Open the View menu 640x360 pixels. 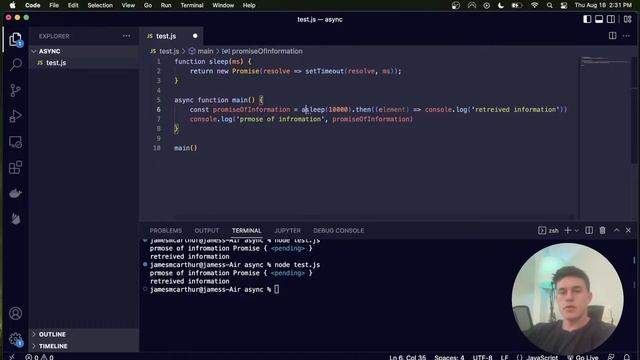click(x=128, y=5)
